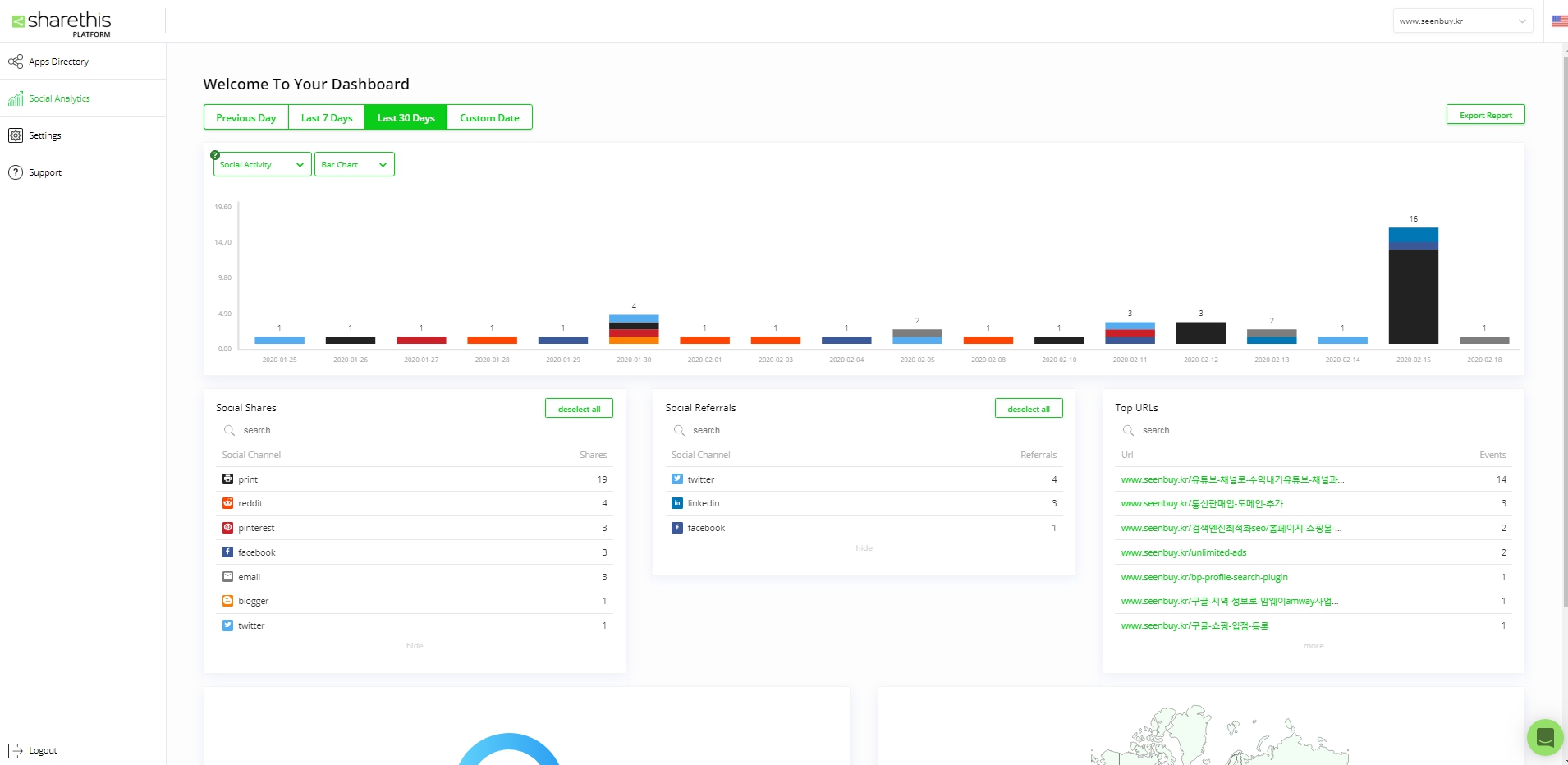Click the linkedin icon in Social Referrals
Viewport: 1568px width, 765px height.
pyautogui.click(x=677, y=503)
